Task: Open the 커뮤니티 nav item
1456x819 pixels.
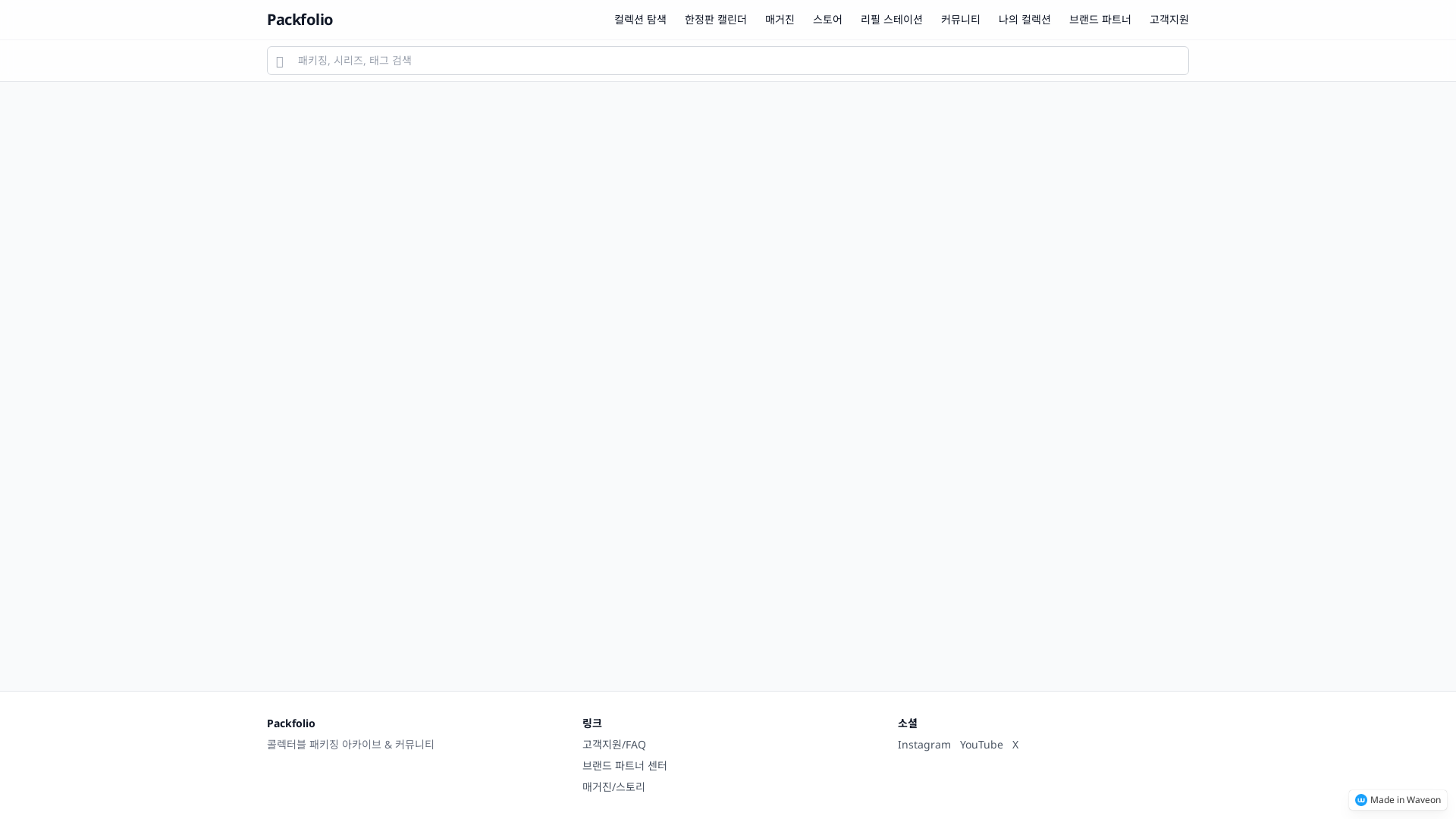Action: (960, 20)
